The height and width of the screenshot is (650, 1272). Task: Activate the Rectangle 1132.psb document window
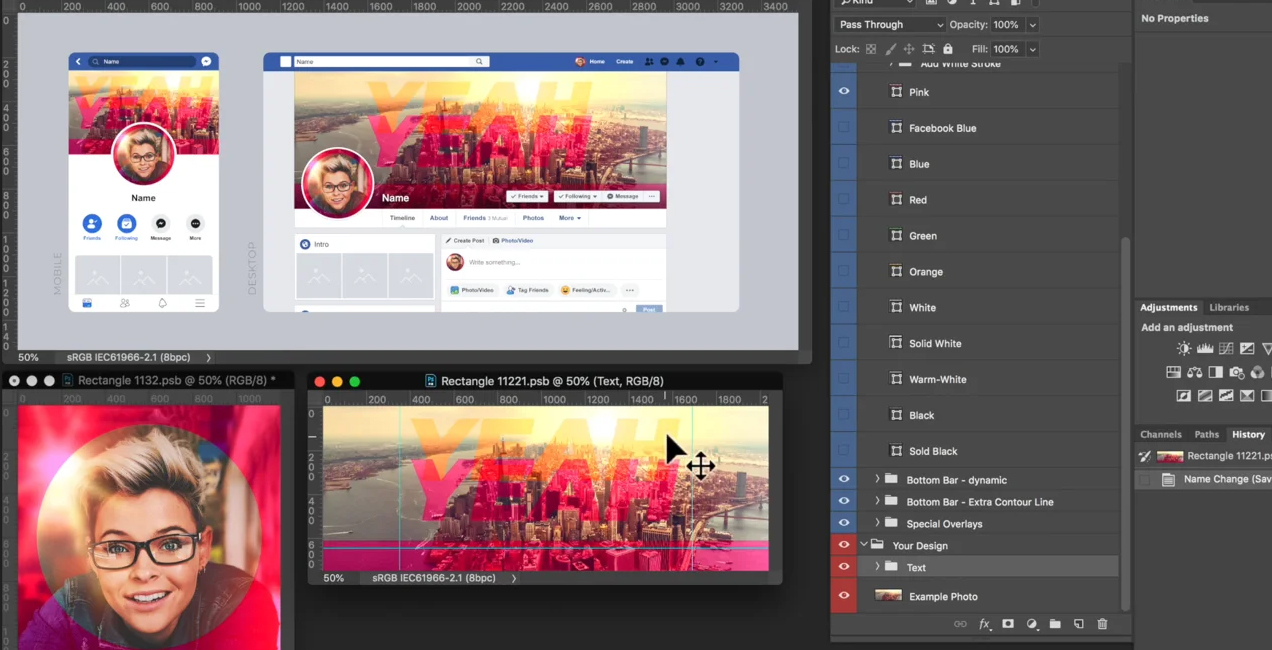point(150,380)
